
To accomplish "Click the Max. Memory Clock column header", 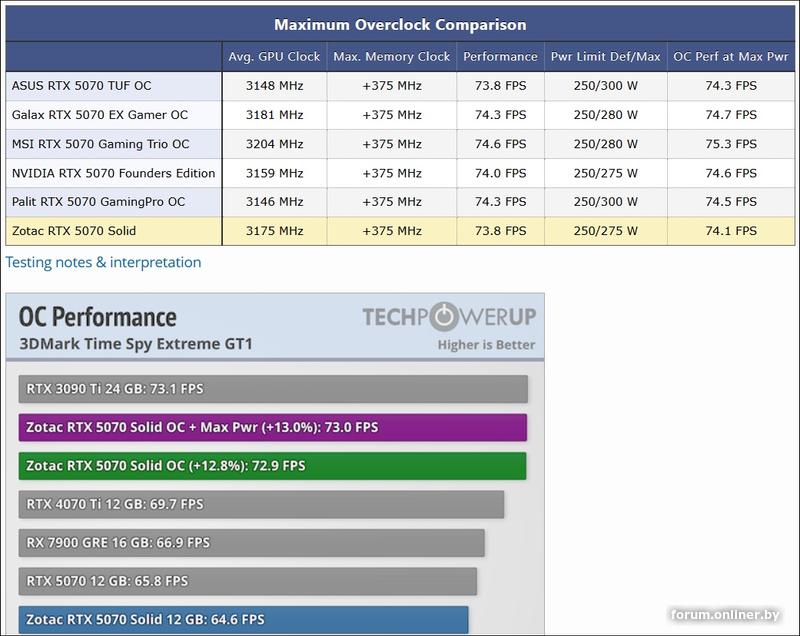I will pos(391,57).
